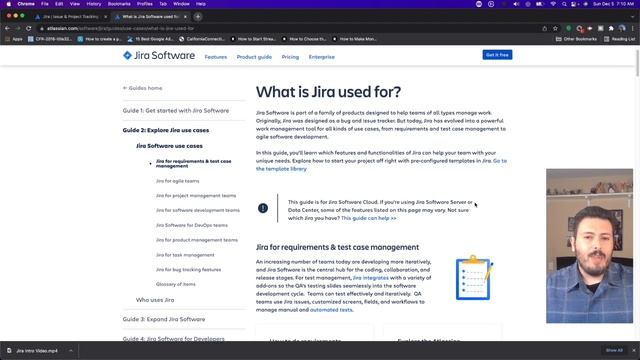
Task: Open the Features nav menu
Action: (216, 57)
